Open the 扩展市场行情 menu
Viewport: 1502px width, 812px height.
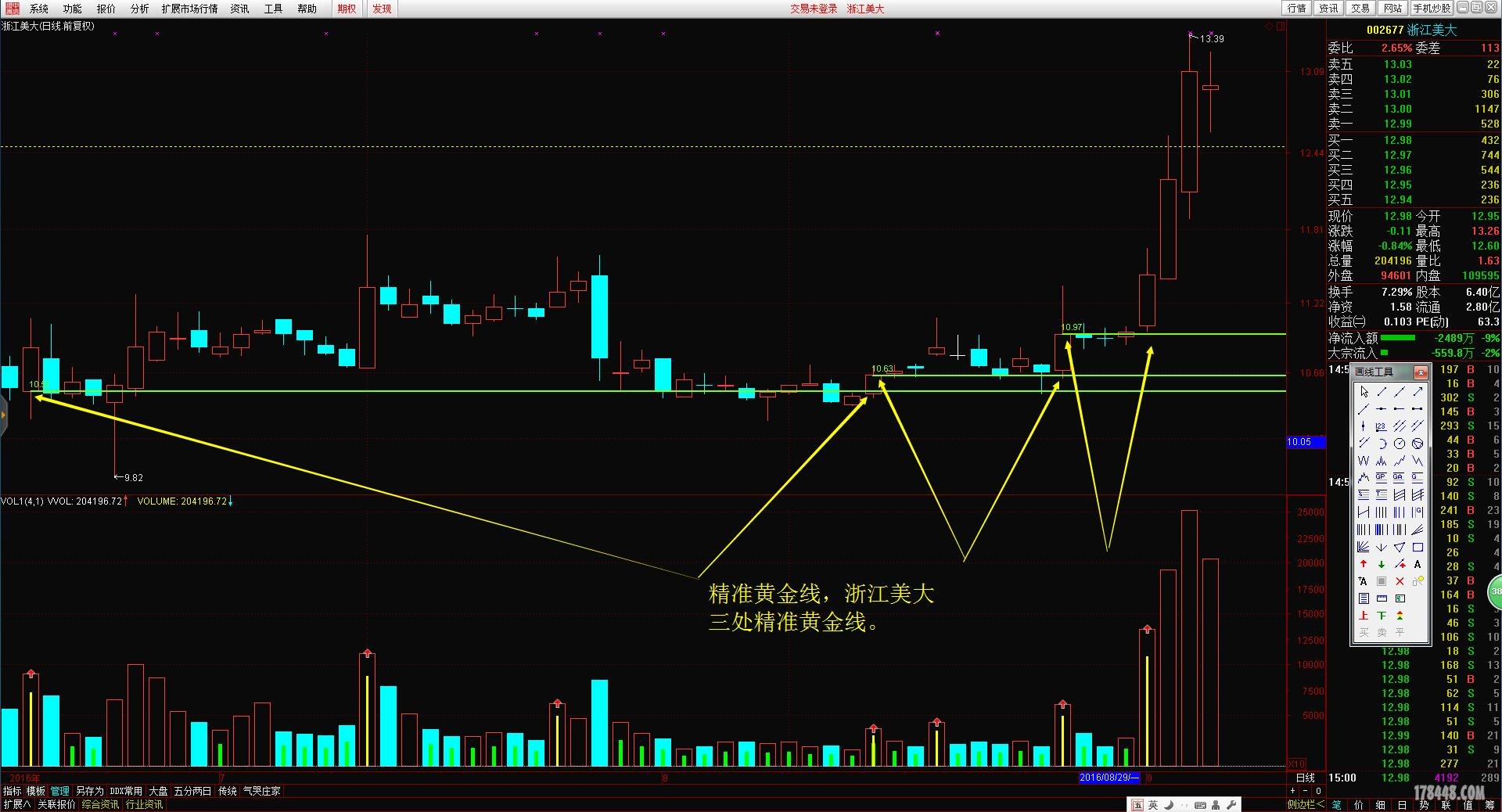[189, 9]
